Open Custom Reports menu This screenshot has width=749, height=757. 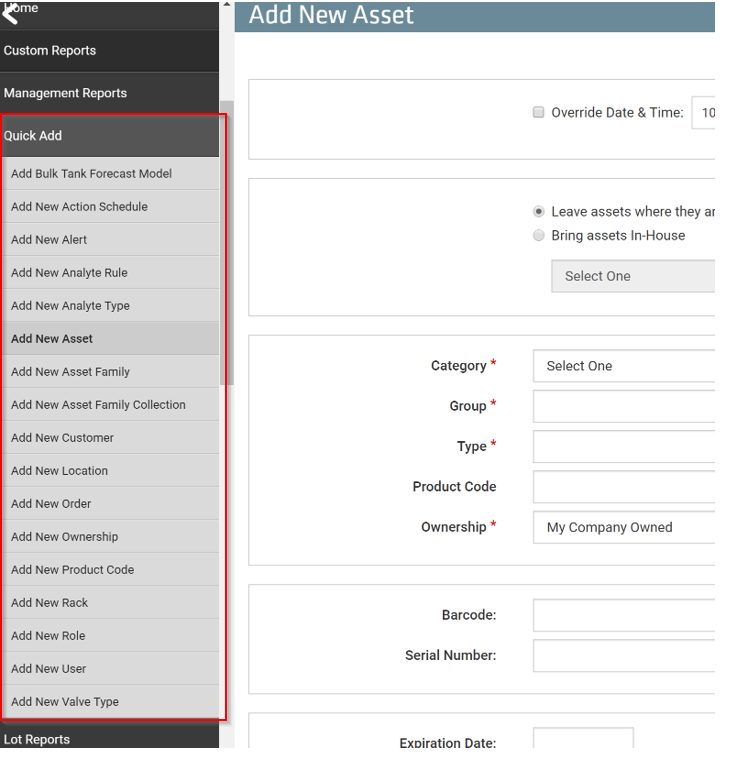click(x=109, y=51)
